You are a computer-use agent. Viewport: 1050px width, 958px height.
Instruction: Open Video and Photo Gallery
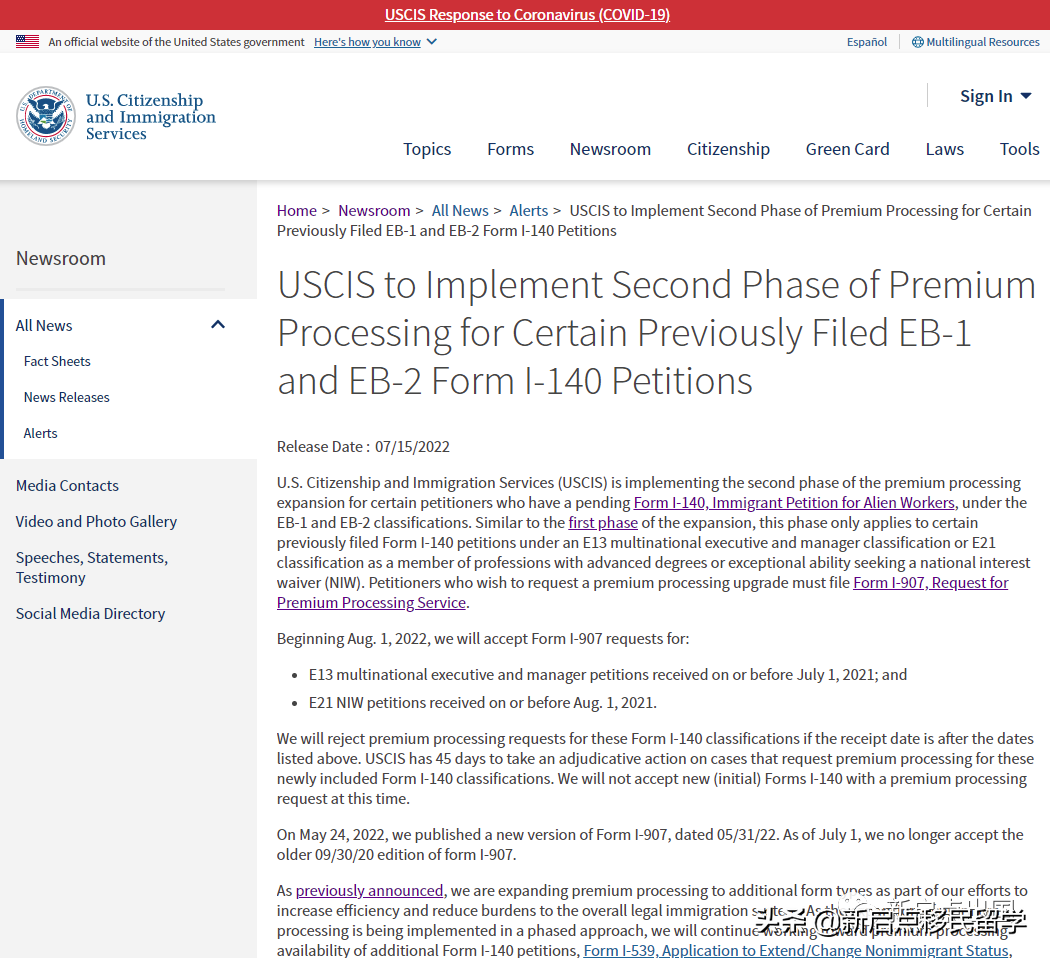point(96,522)
